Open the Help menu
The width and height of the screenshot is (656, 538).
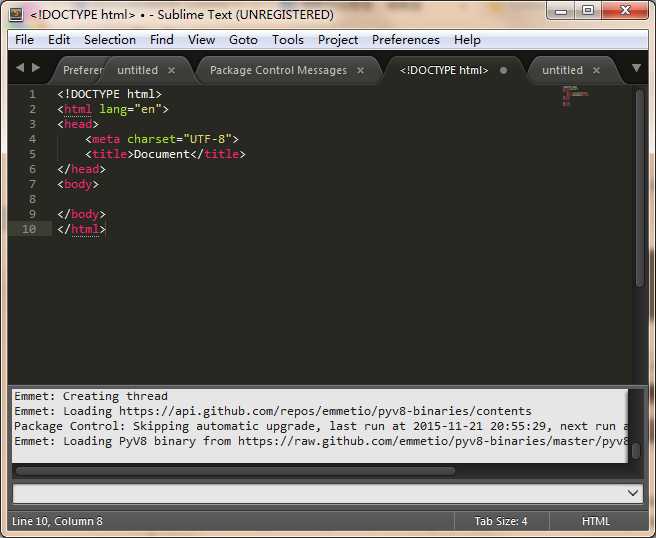pos(467,40)
